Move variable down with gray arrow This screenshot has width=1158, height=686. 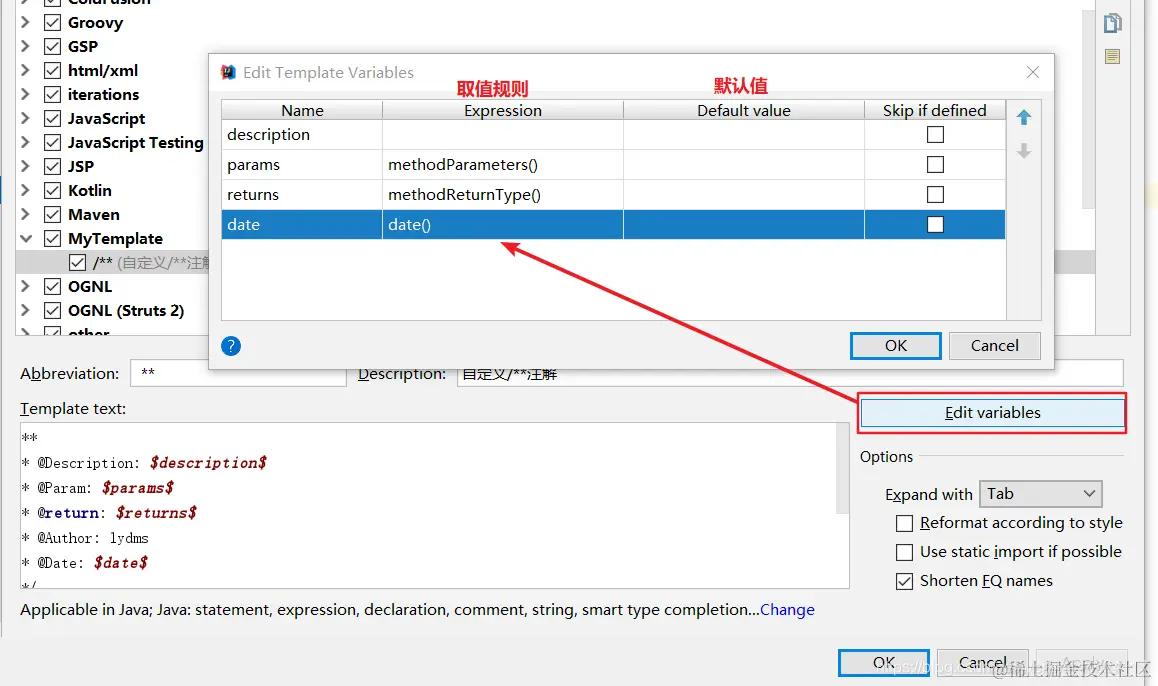pyautogui.click(x=1024, y=151)
